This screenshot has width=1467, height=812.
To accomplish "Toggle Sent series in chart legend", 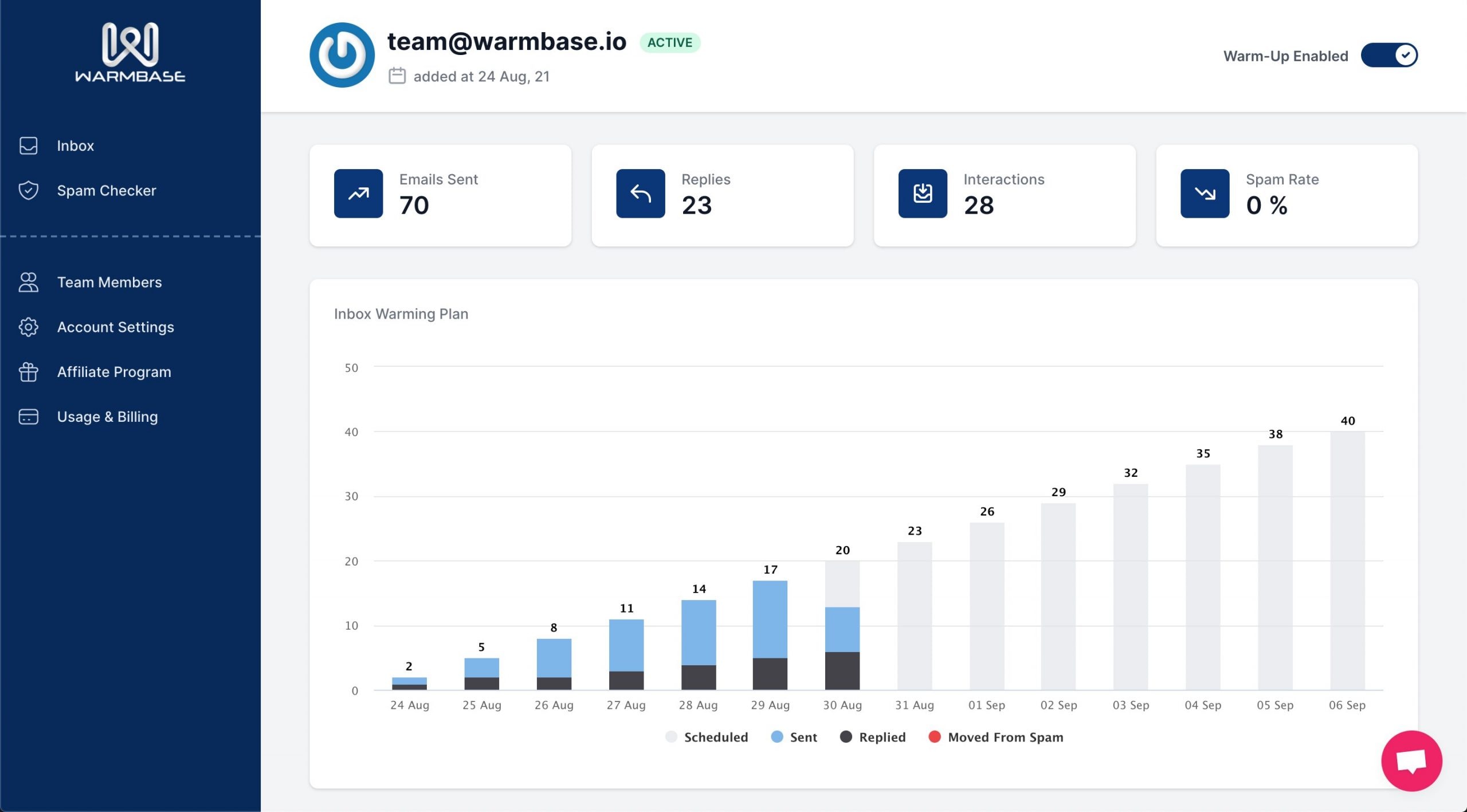I will coord(794,737).
